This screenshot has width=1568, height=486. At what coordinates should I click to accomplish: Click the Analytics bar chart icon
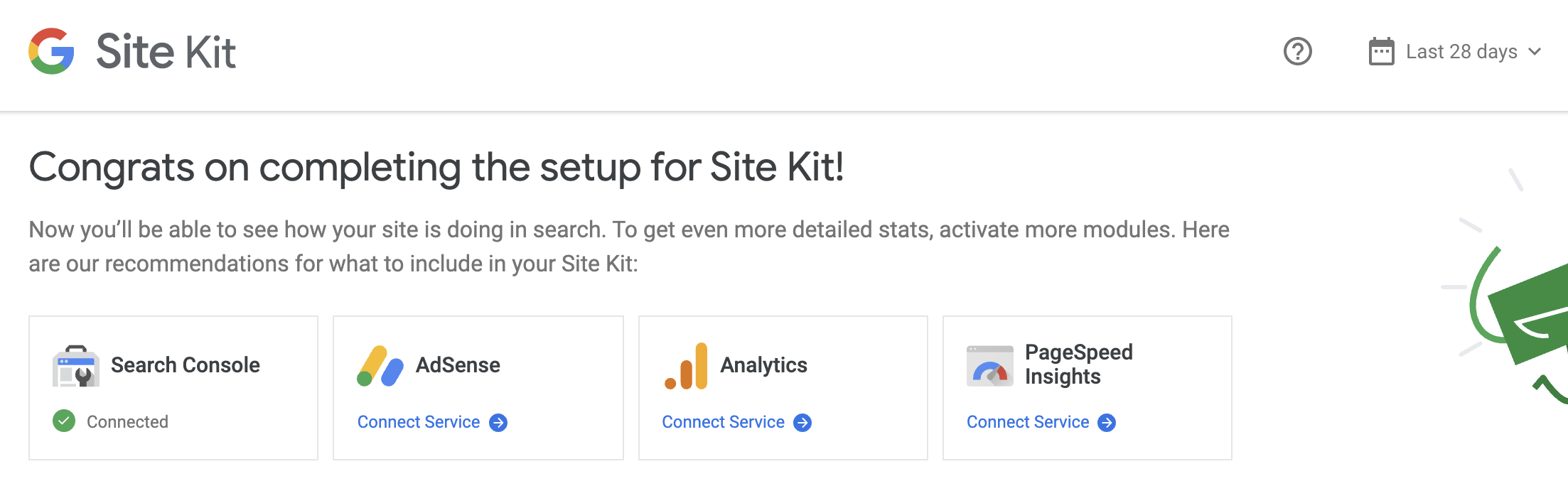point(686,366)
